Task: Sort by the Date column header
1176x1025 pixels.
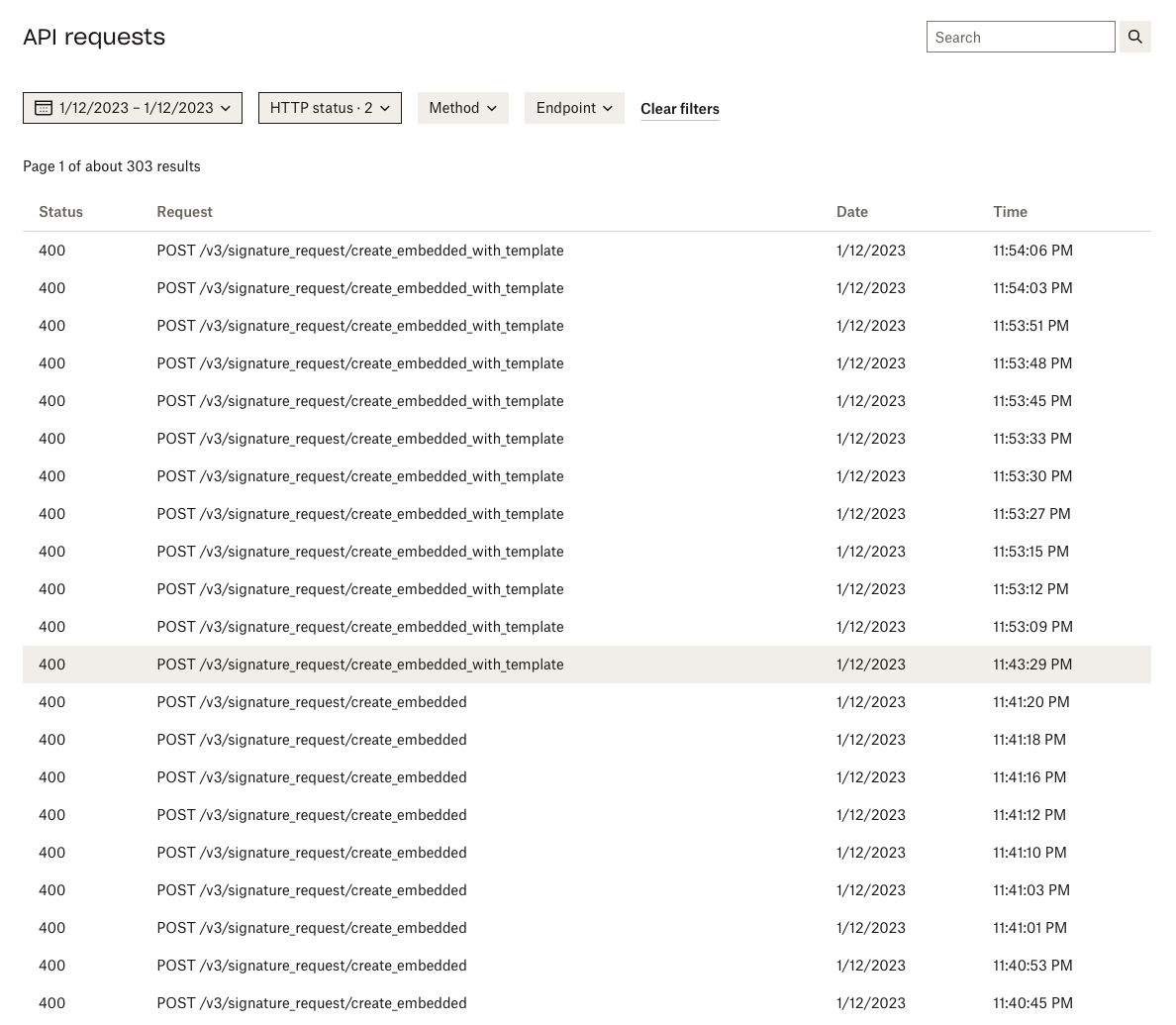Action: (851, 211)
